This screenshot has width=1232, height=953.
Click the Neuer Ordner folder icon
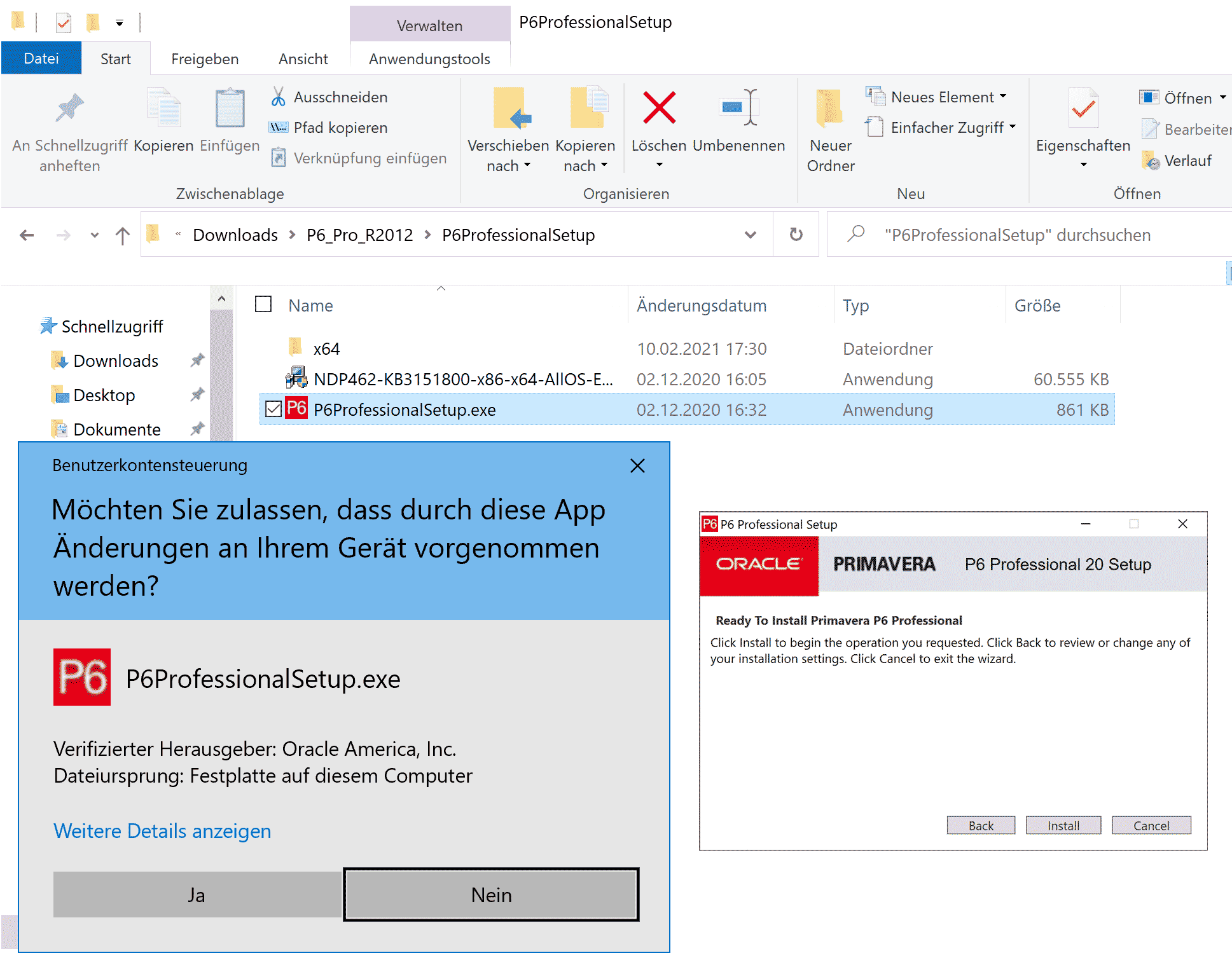(x=829, y=107)
